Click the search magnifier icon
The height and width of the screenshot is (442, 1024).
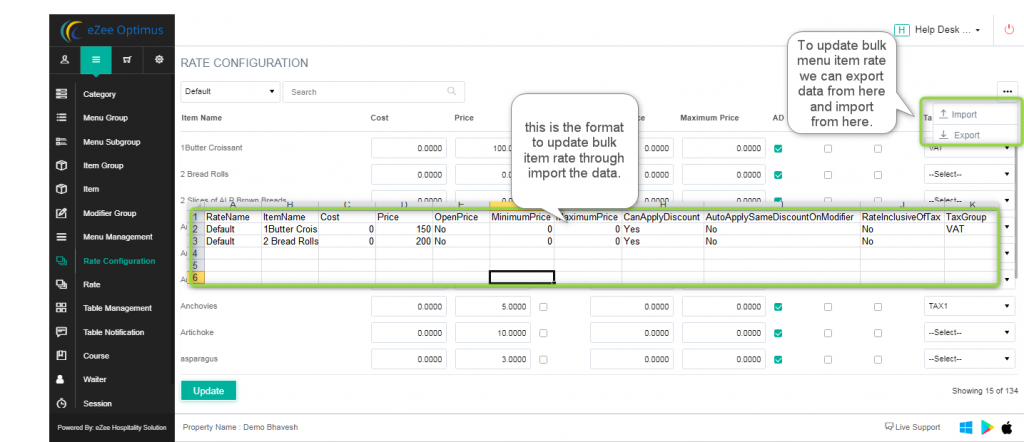coord(451,91)
